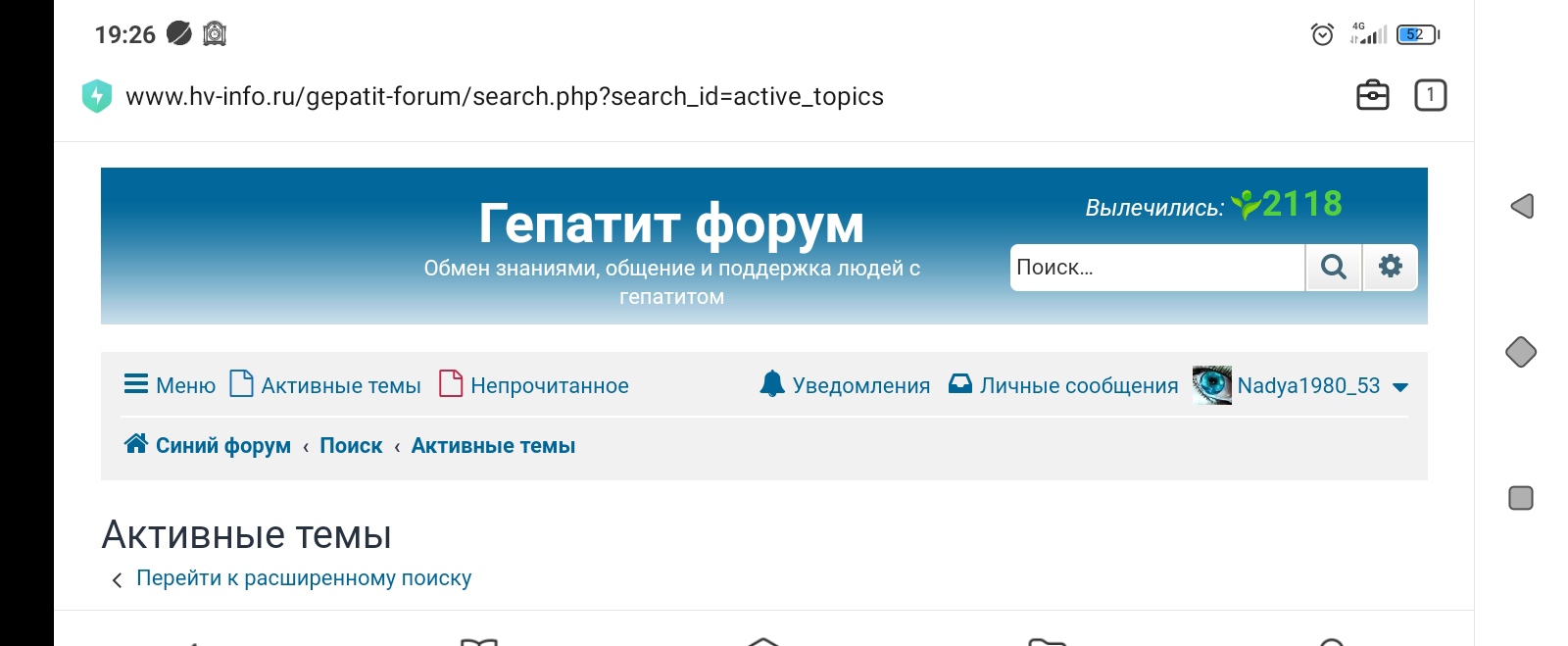Expand the Меню hamburger menu
The image size is (1568, 646).
tap(136, 384)
